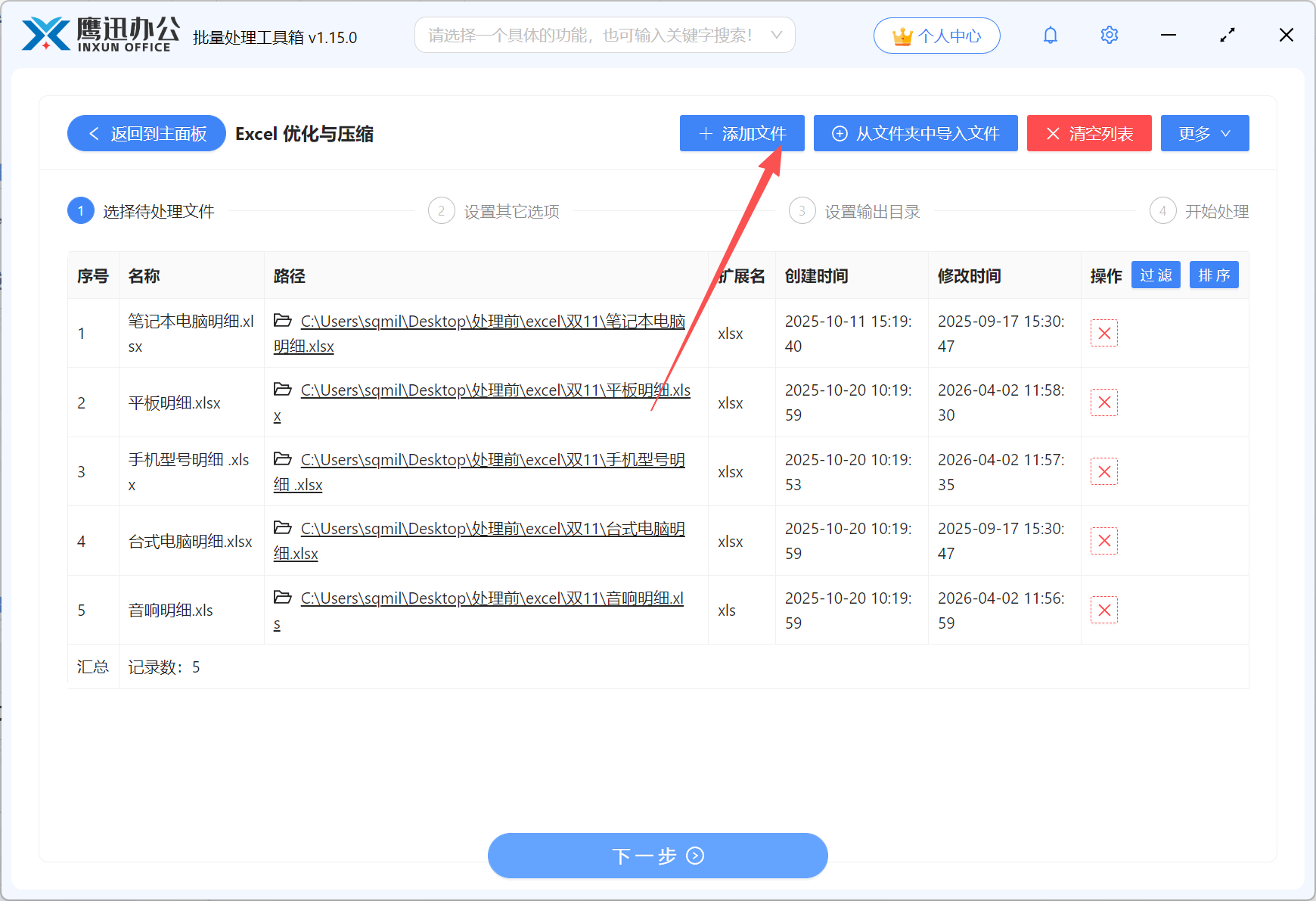The height and width of the screenshot is (901, 1316).
Task: Open the settings gear icon
Action: pyautogui.click(x=1109, y=35)
